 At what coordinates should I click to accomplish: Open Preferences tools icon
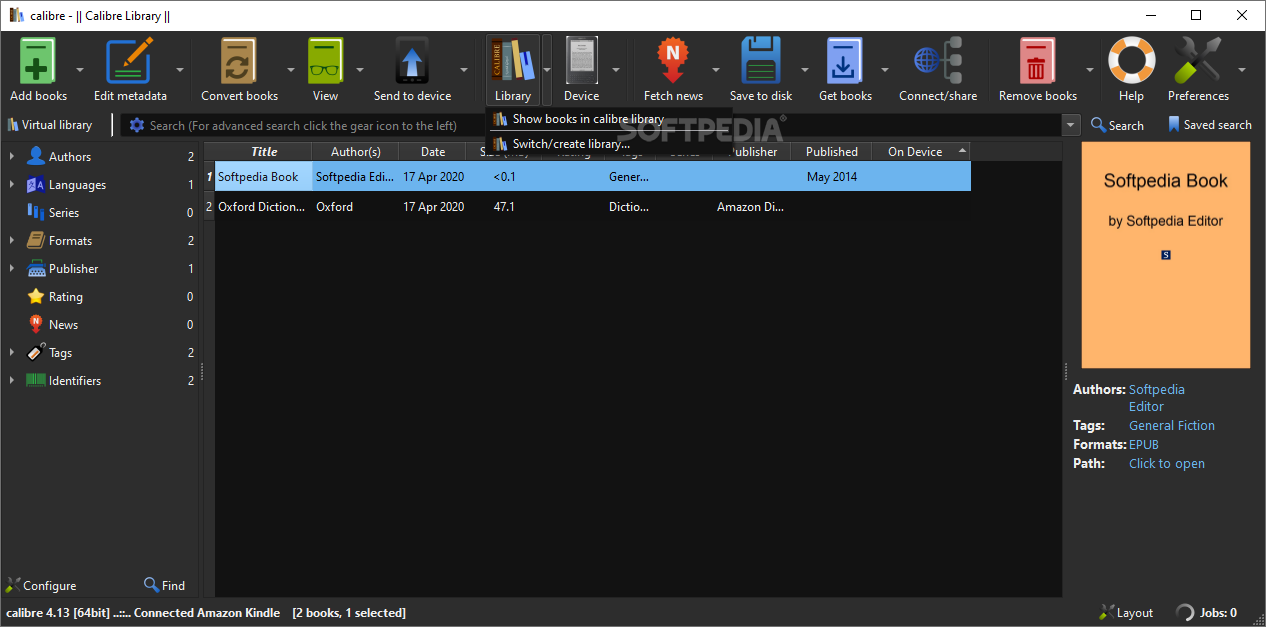(x=1198, y=62)
